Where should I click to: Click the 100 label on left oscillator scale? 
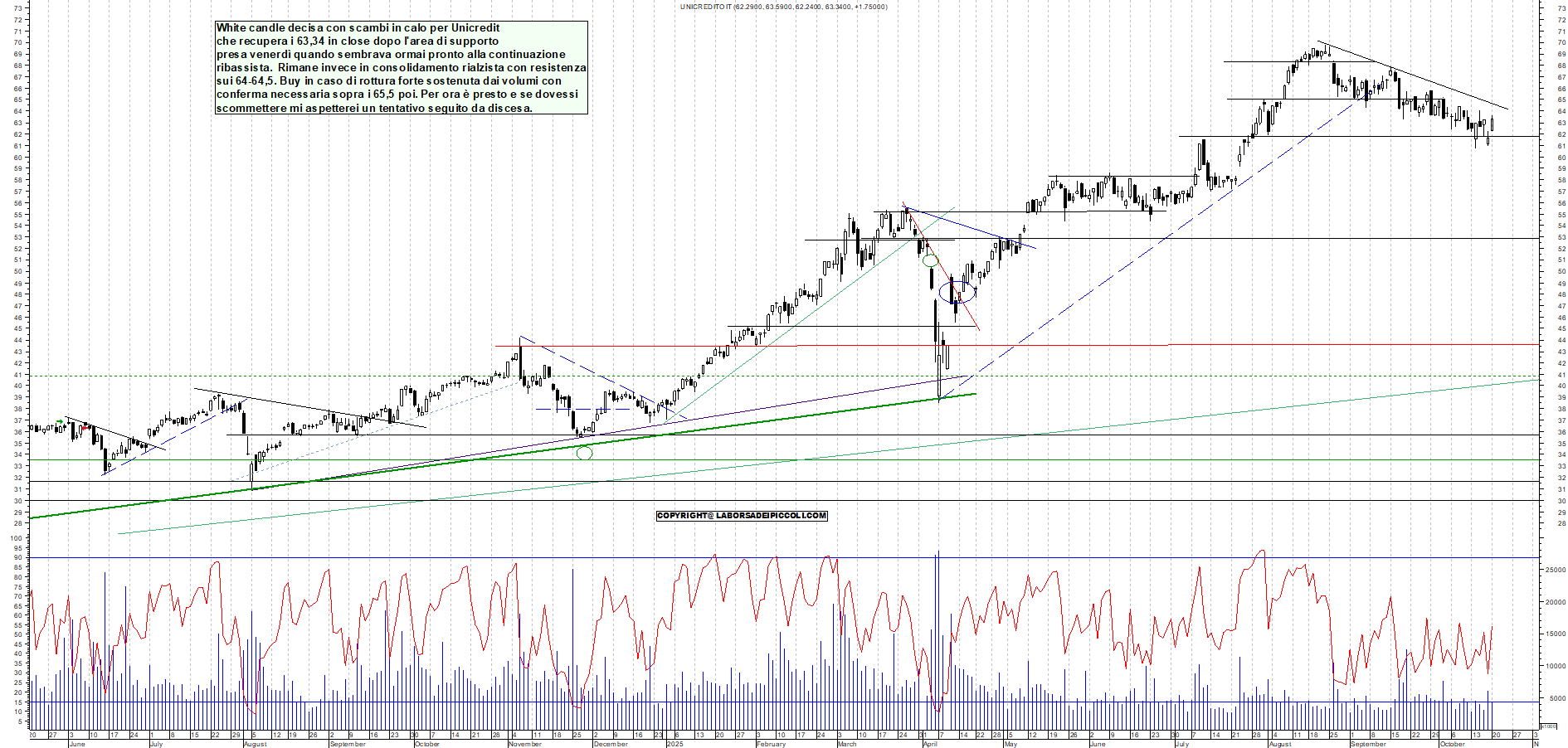click(x=16, y=538)
